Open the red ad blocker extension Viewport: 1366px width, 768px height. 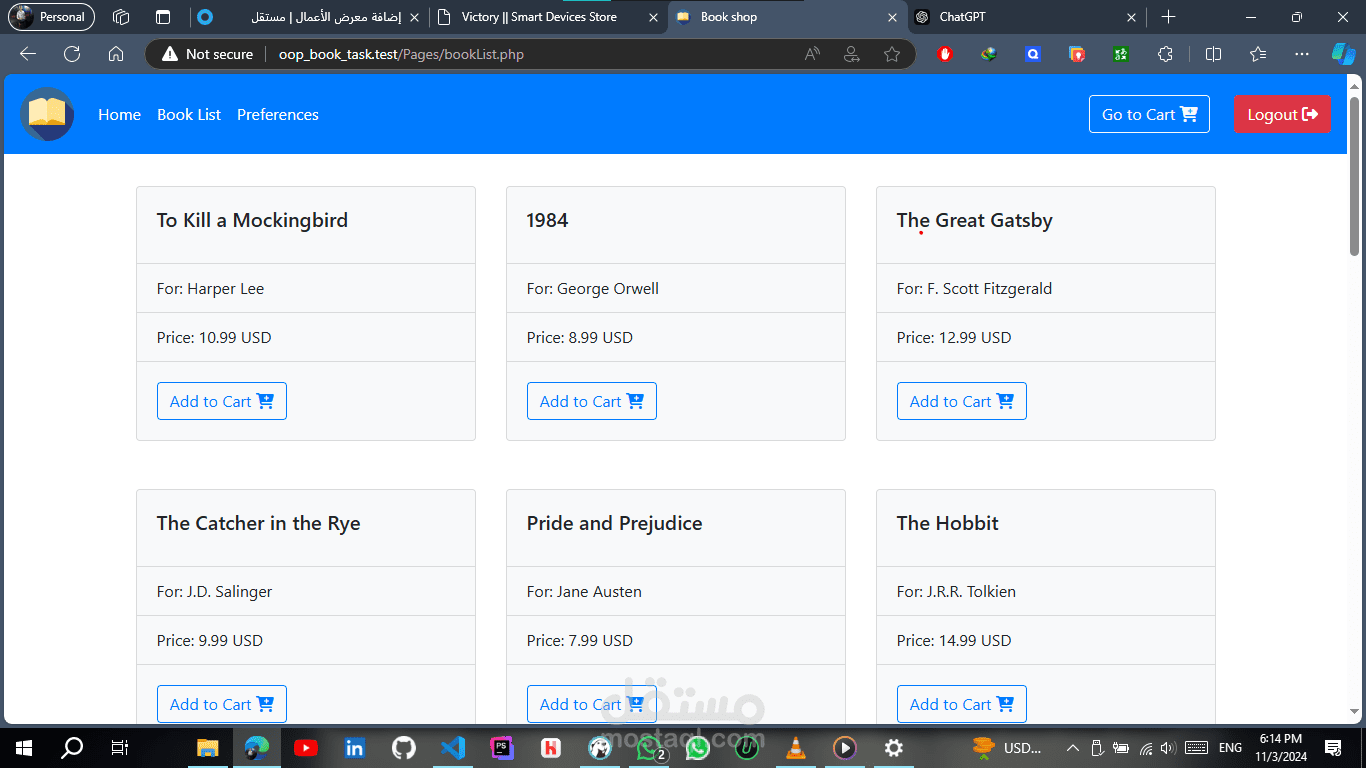pos(945,54)
